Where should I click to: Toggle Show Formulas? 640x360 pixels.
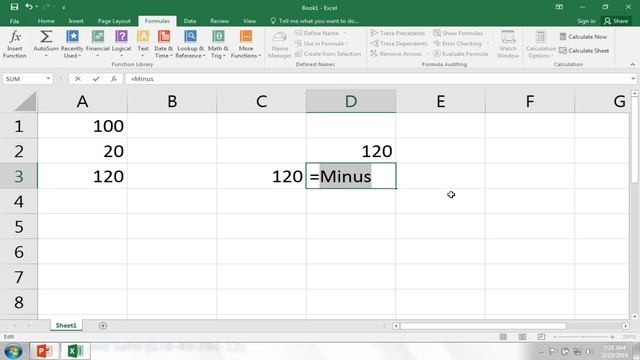[458, 33]
